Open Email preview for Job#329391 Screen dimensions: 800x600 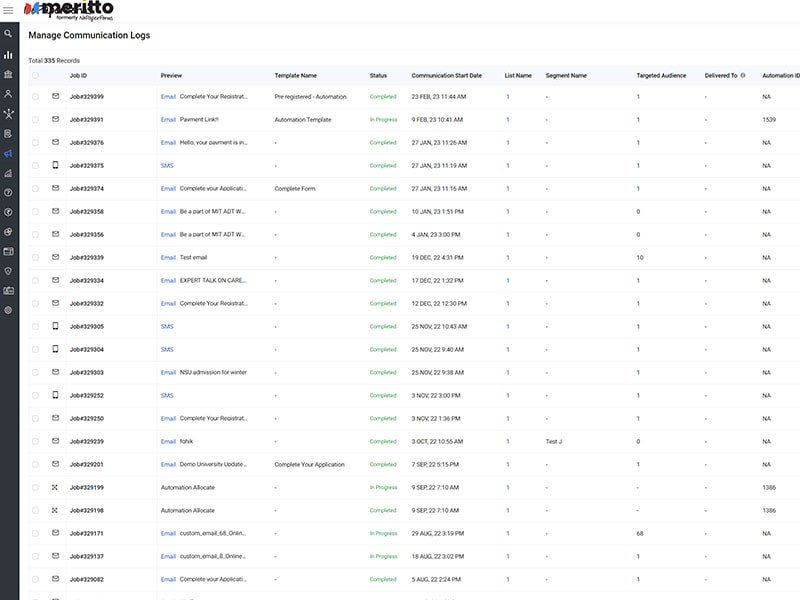pyautogui.click(x=168, y=120)
